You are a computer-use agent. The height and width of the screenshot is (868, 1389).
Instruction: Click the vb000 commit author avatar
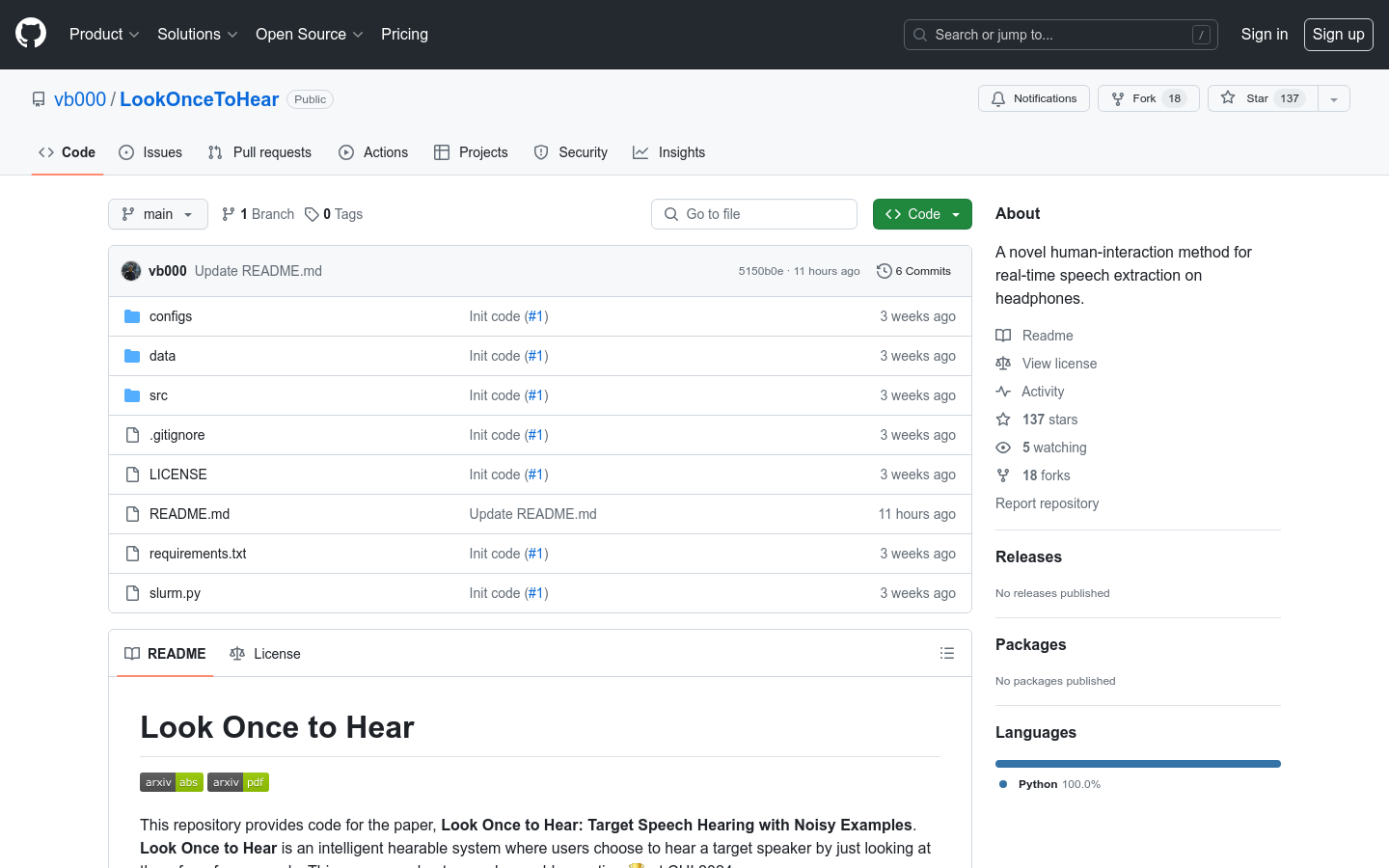click(x=131, y=271)
